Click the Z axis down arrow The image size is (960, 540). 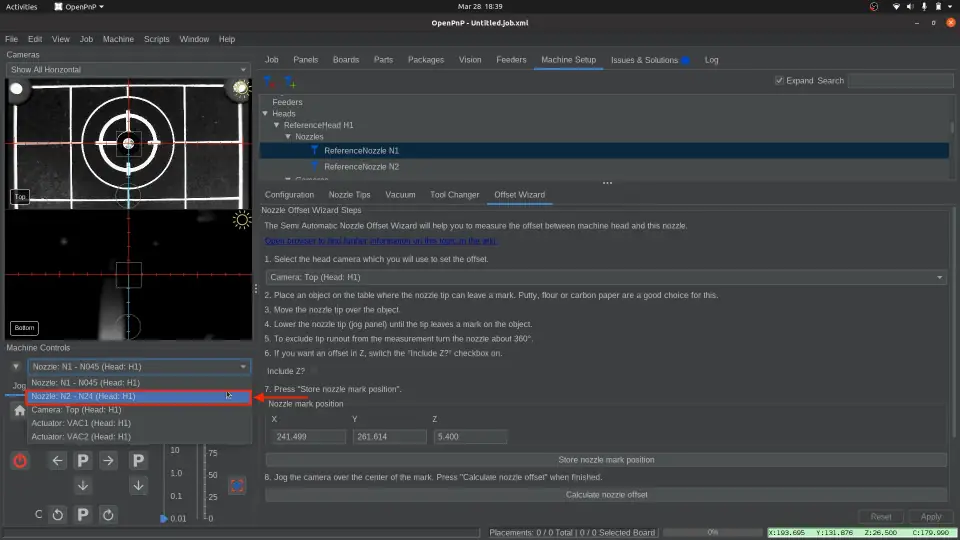(x=140, y=486)
